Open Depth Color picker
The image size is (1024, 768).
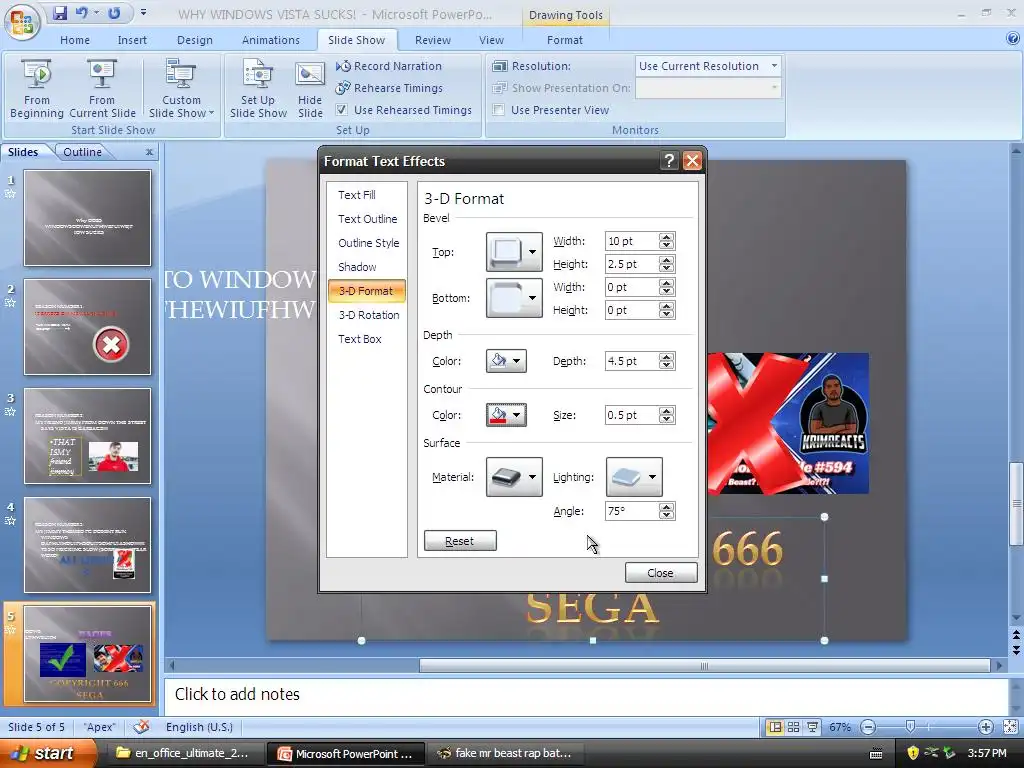[506, 360]
